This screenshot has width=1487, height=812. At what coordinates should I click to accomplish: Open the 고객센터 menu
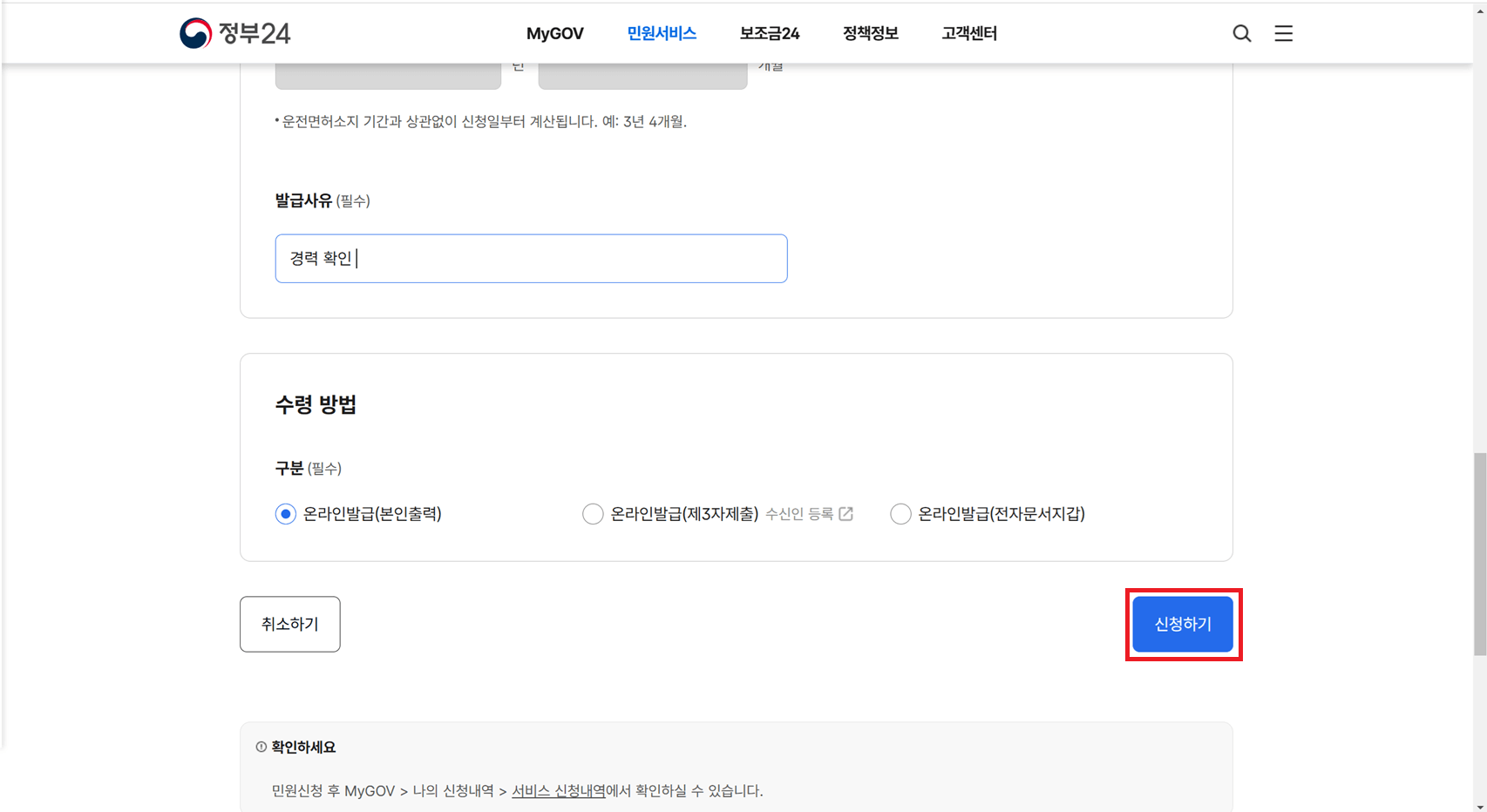coord(969,33)
